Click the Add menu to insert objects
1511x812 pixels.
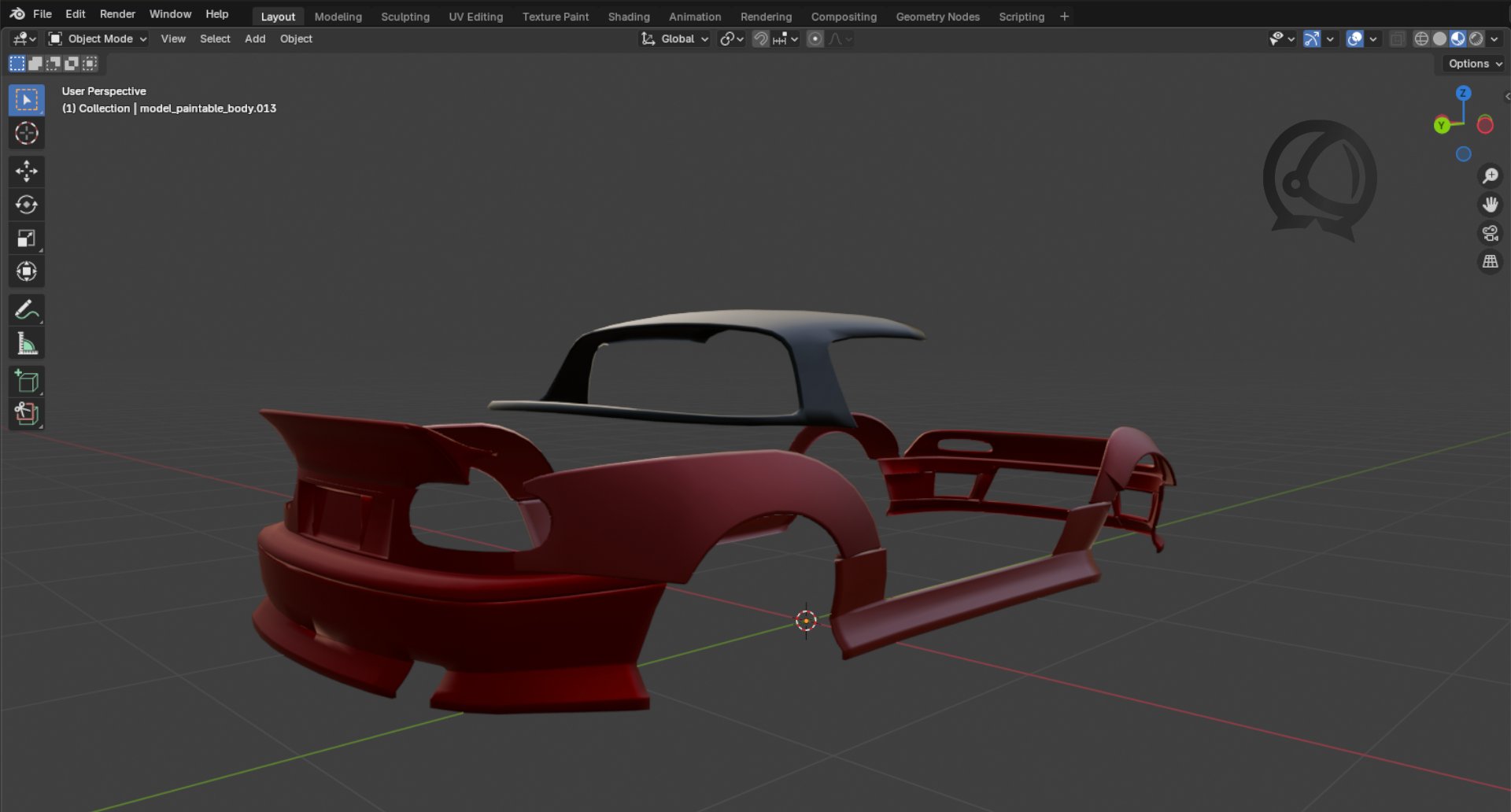click(x=254, y=39)
